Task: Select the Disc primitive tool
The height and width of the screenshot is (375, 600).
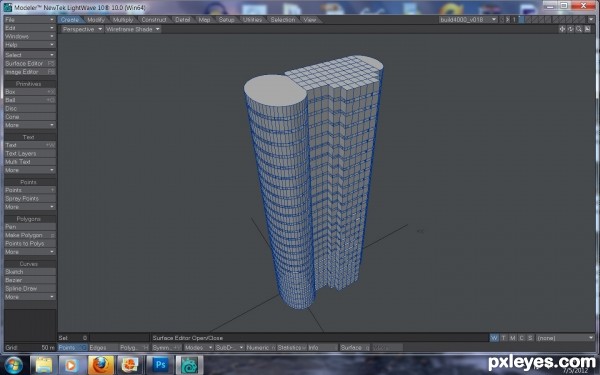Action: pos(30,108)
